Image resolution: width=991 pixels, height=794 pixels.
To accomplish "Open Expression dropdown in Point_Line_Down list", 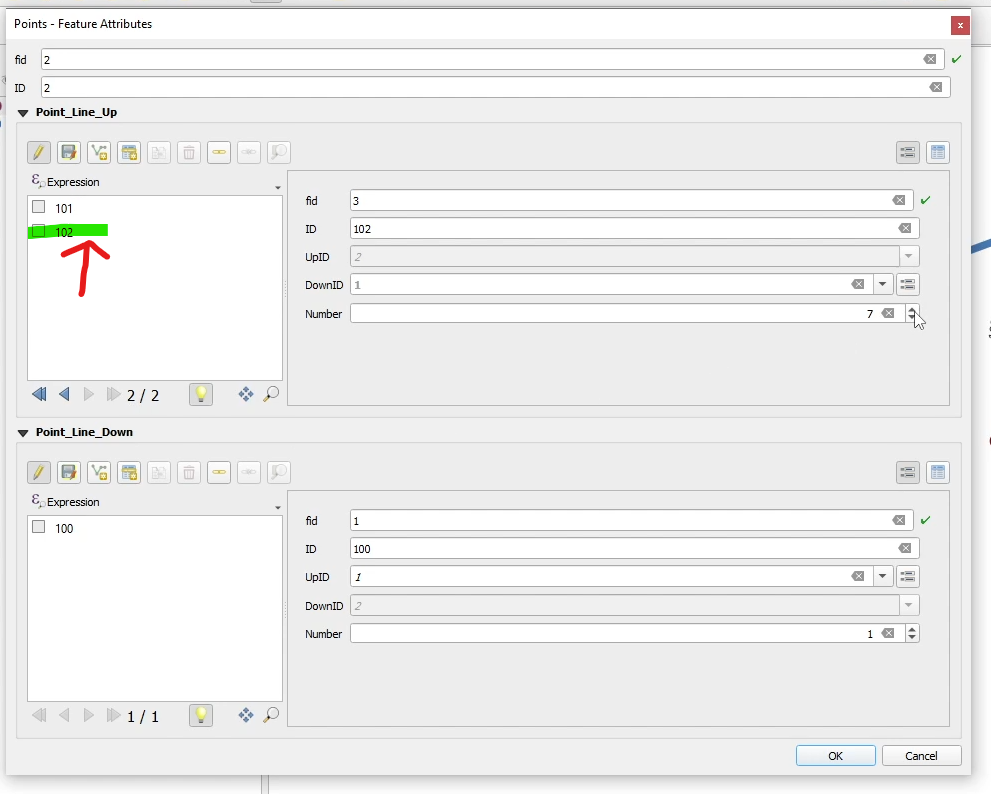I will click(277, 508).
